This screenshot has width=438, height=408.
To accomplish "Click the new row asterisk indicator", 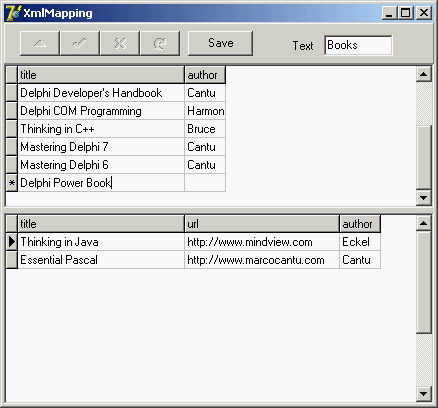I will point(12,183).
